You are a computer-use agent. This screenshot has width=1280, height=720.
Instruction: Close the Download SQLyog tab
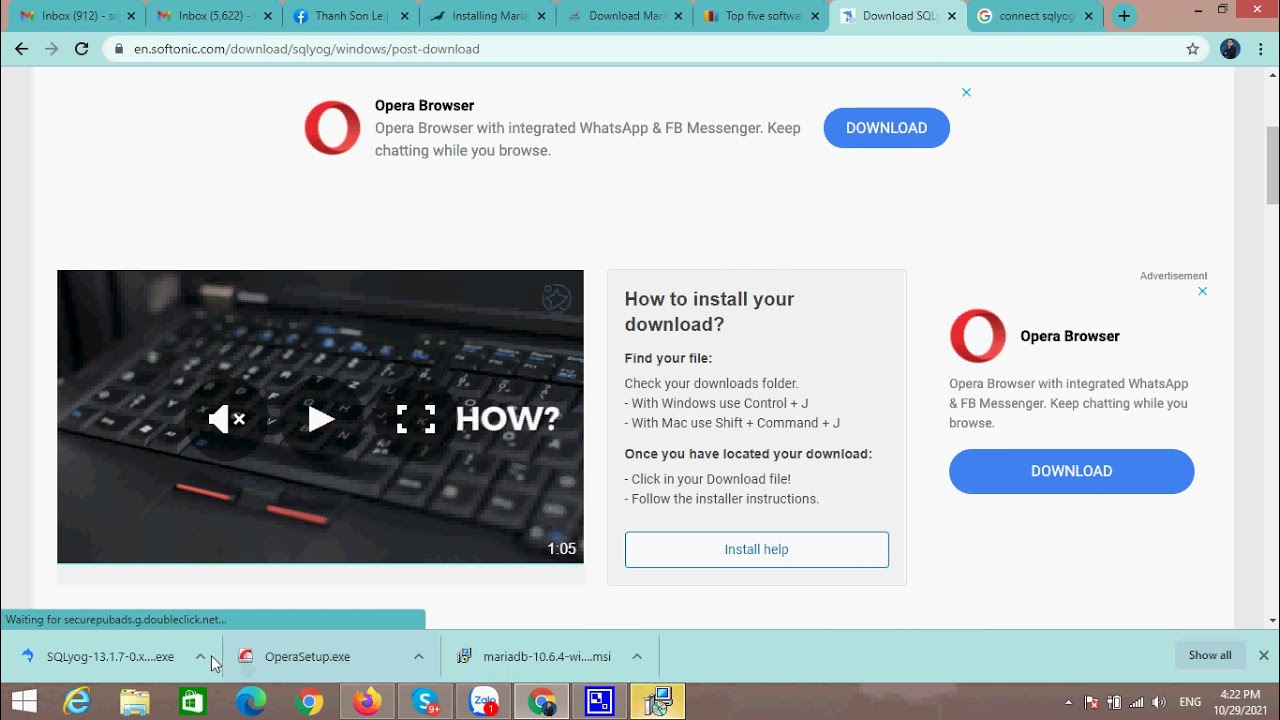coord(951,16)
